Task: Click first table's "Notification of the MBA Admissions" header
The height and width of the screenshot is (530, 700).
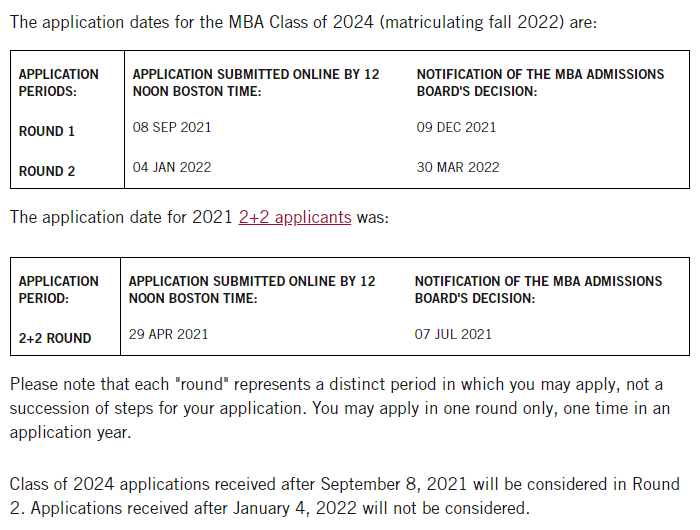Action: [x=540, y=82]
